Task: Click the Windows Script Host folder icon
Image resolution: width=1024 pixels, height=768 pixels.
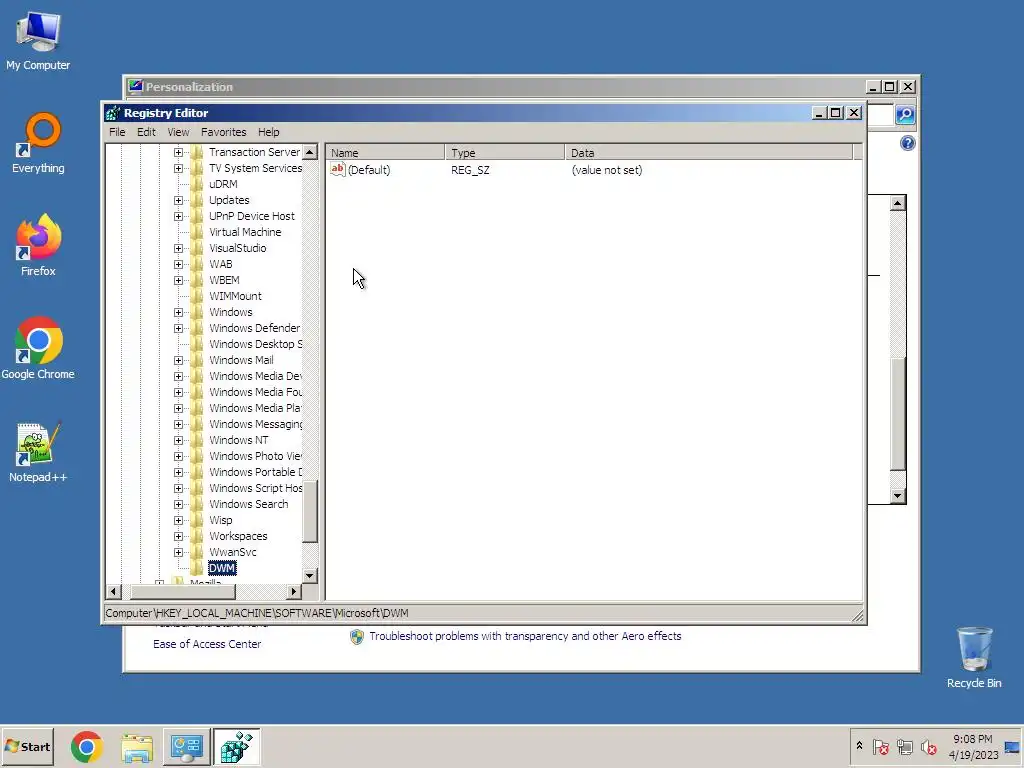Action: (197, 488)
